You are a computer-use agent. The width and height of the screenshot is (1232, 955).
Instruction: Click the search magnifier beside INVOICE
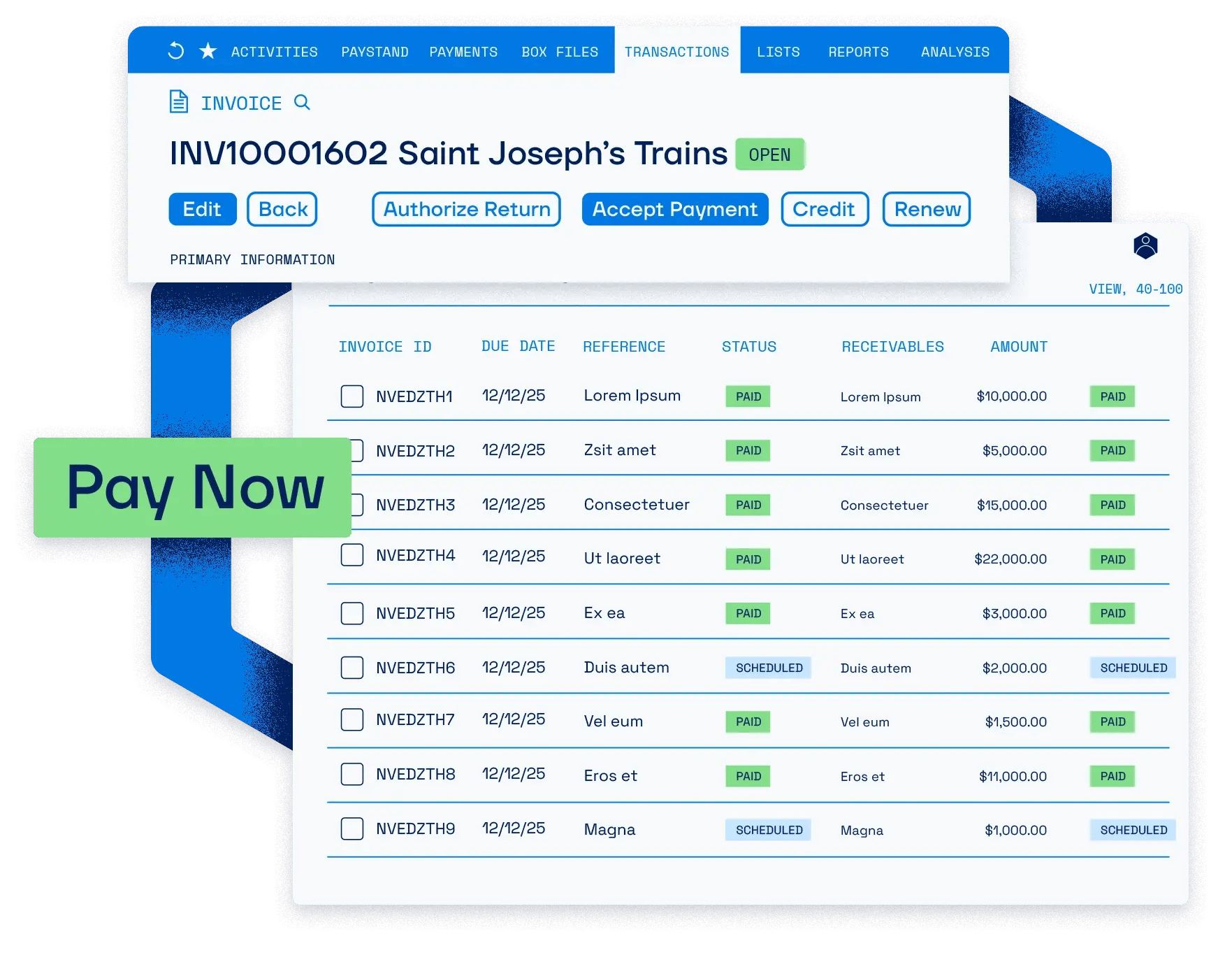coord(302,103)
